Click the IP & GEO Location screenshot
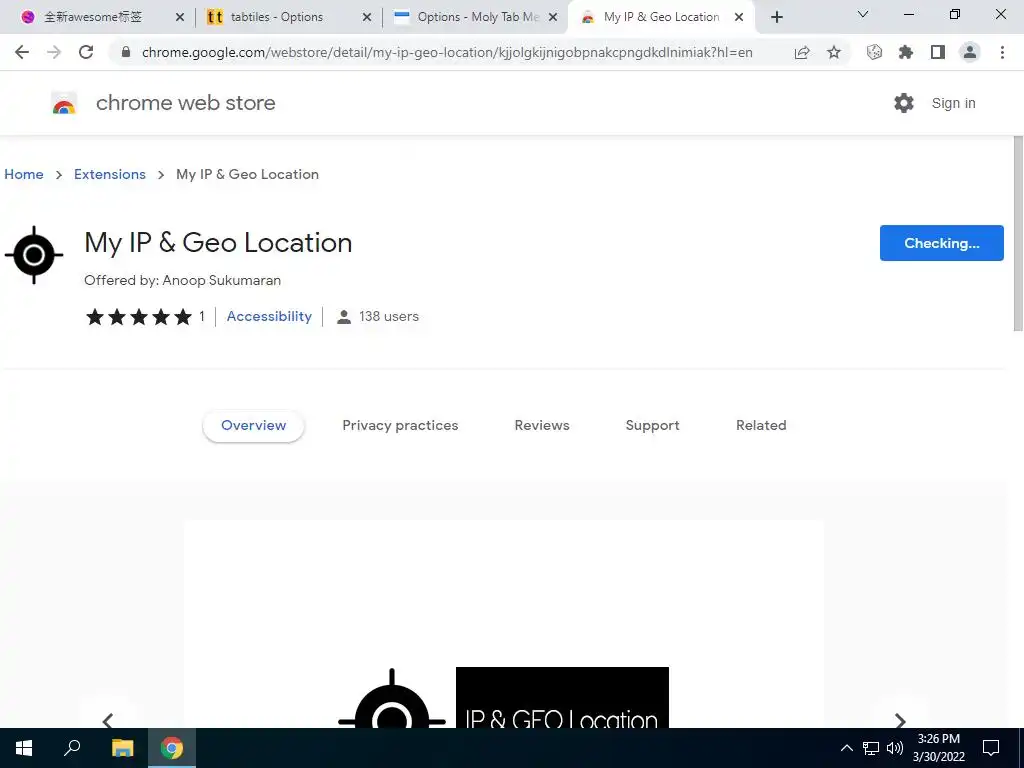Screen dimensions: 1024x768 click(x=504, y=624)
